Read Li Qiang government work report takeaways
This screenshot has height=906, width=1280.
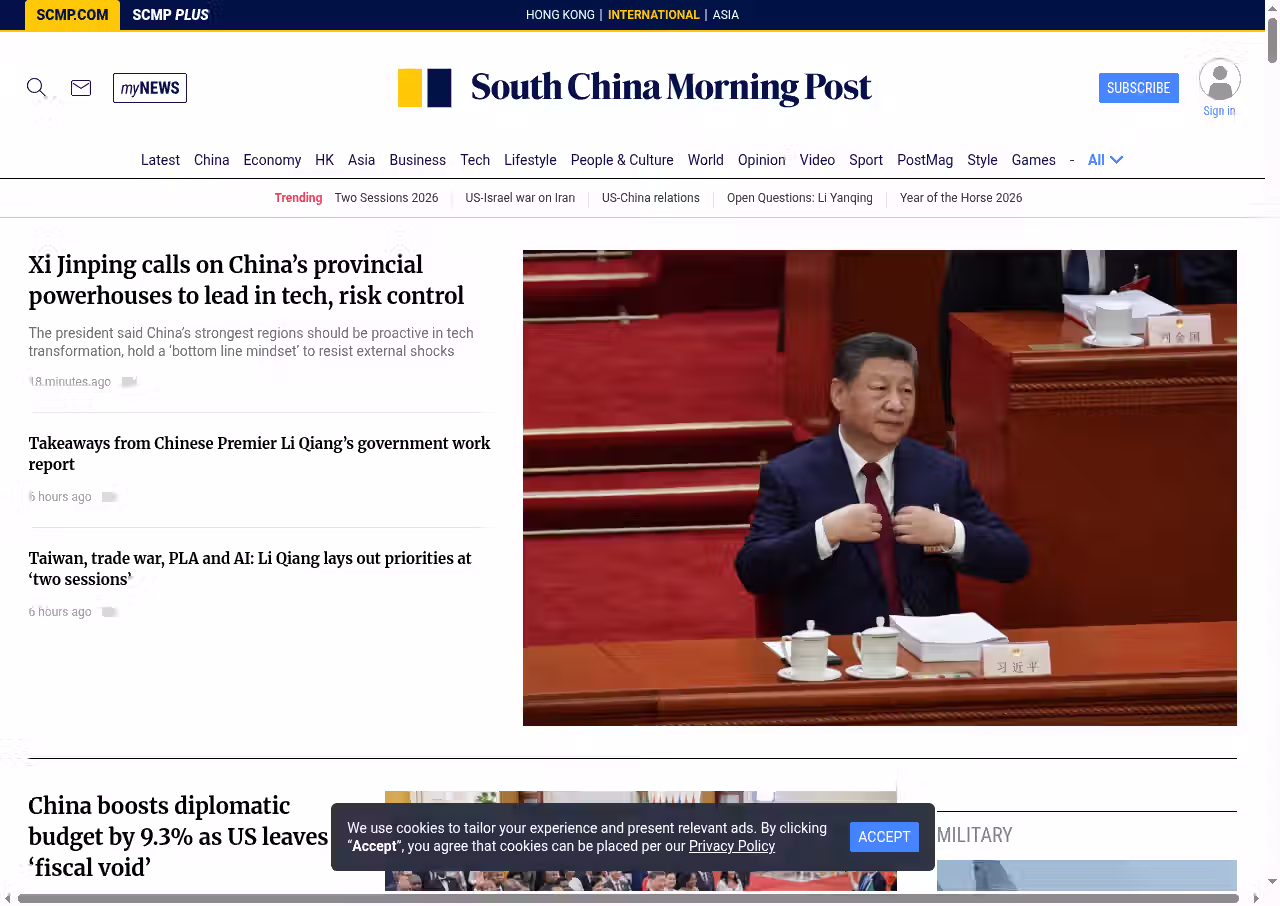[259, 453]
